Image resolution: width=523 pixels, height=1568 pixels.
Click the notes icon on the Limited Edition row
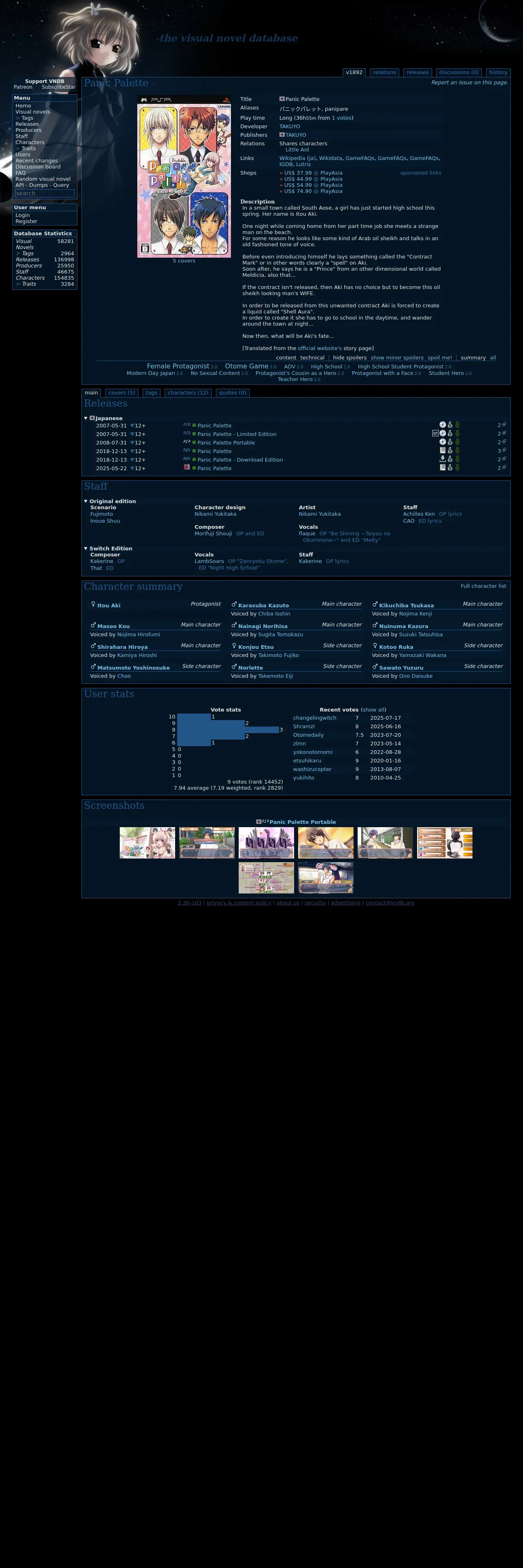click(435, 434)
